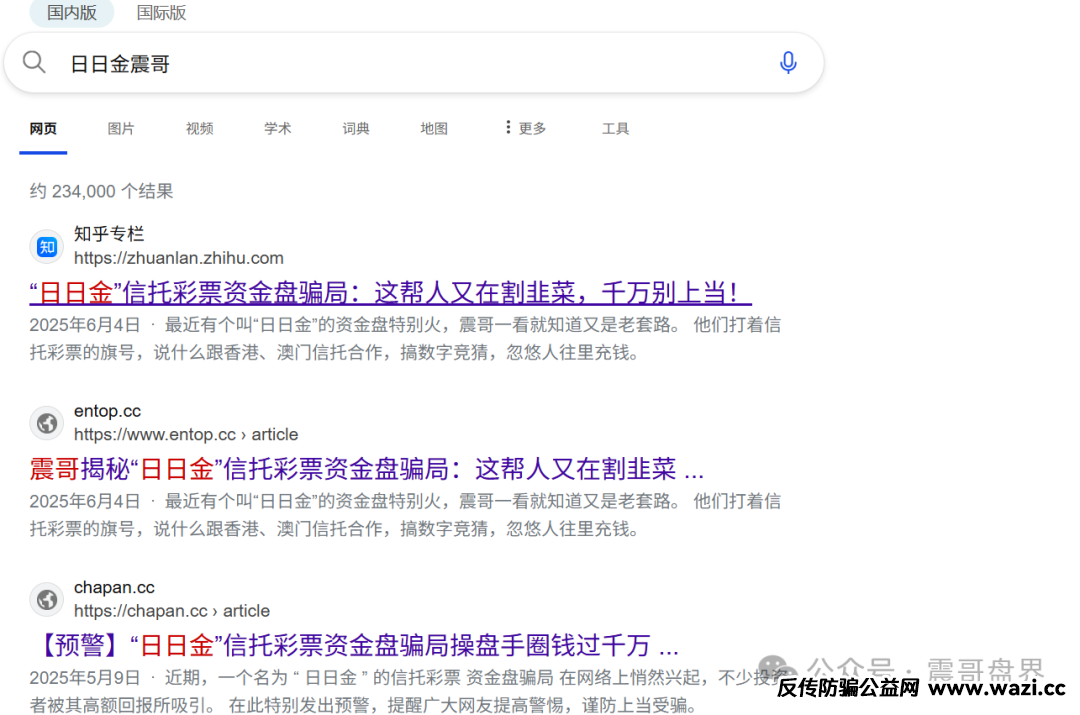Open the 【预警】“日日金” result title
The height and width of the screenshot is (715, 1080).
354,645
